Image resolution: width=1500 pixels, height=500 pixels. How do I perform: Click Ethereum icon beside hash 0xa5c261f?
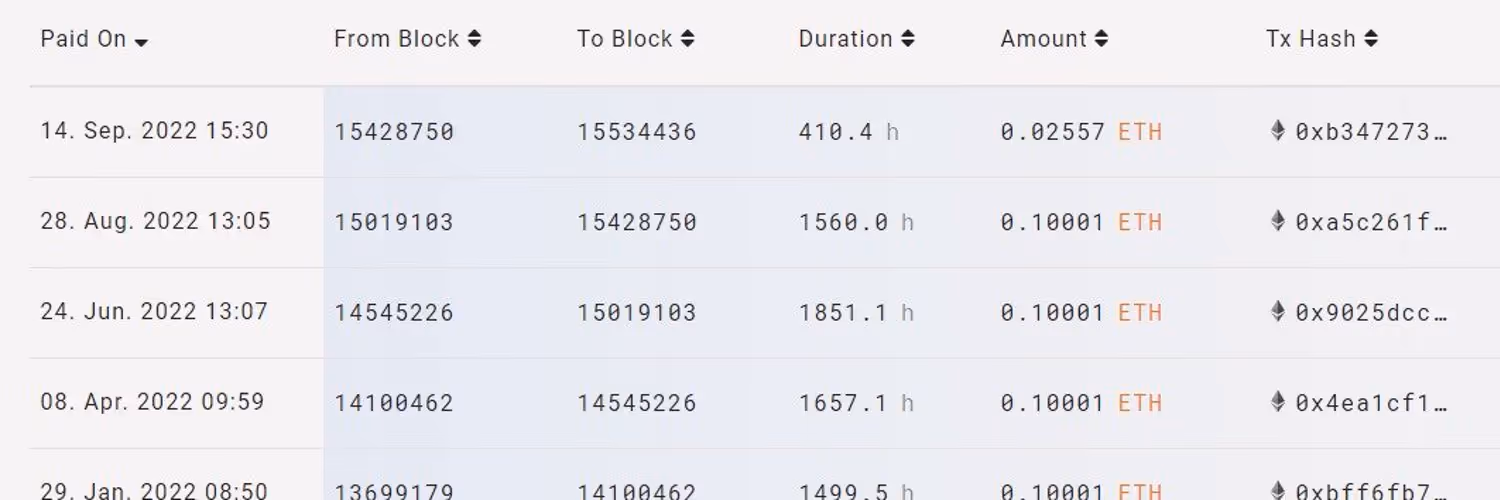point(1277,221)
